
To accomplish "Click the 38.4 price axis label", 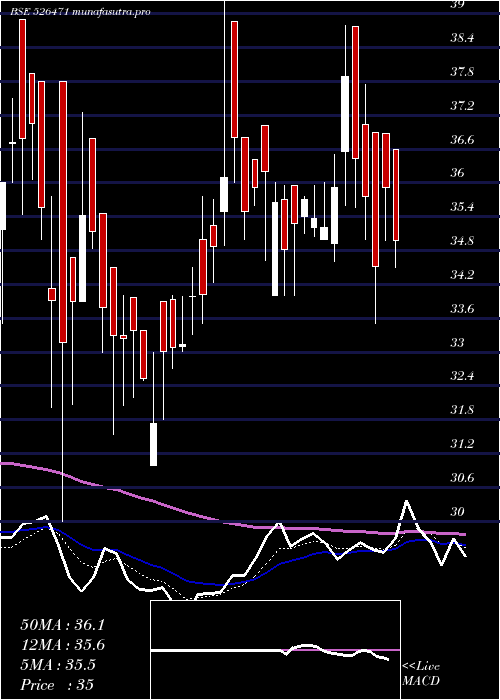I will pyautogui.click(x=462, y=38).
